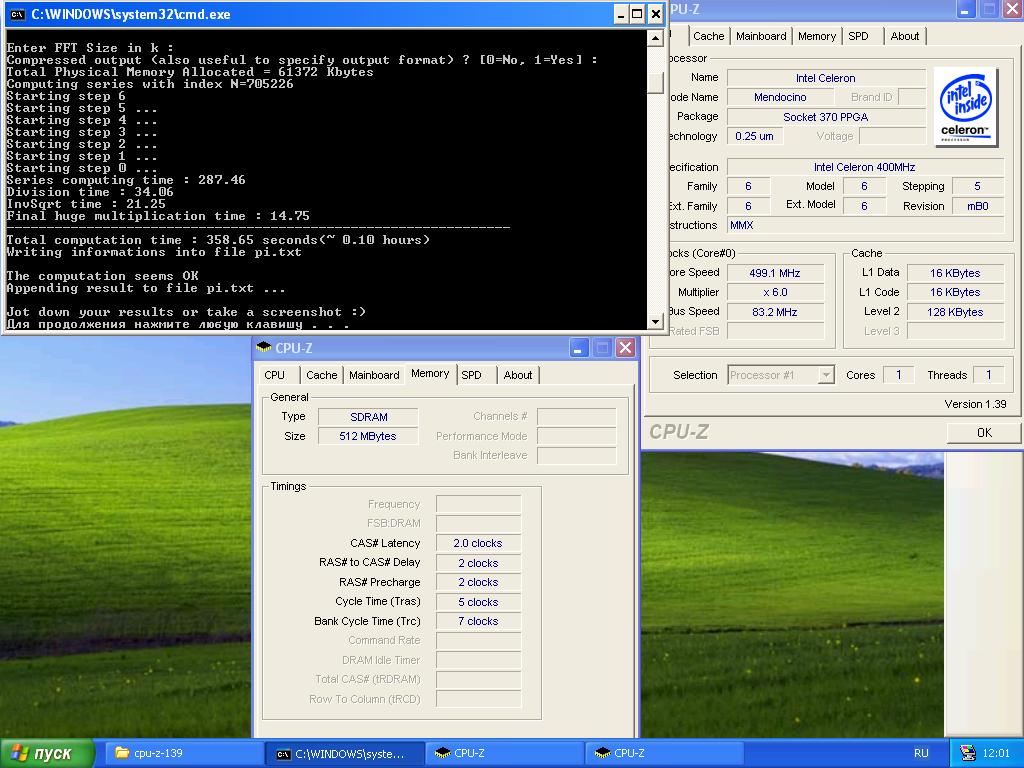Image resolution: width=1024 pixels, height=768 pixels.
Task: Click the CPU-Z chip icon in Memory window title
Action: (264, 347)
